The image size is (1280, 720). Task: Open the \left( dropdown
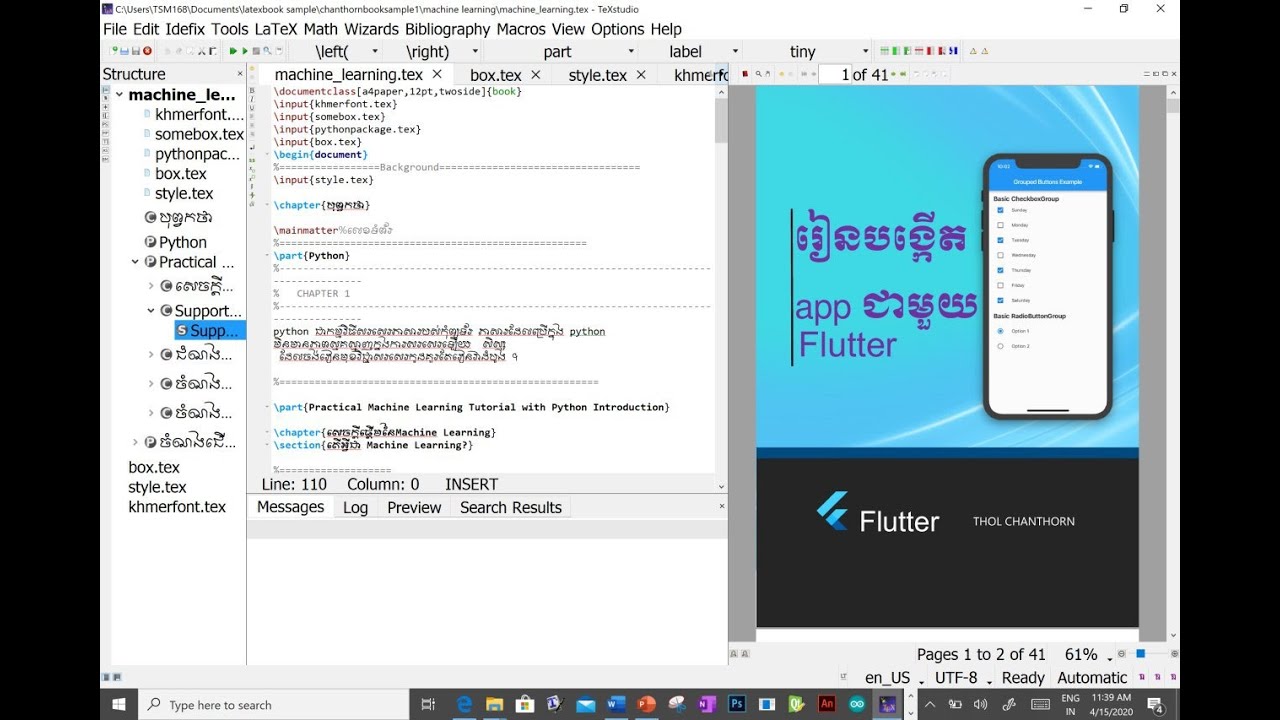coord(375,51)
